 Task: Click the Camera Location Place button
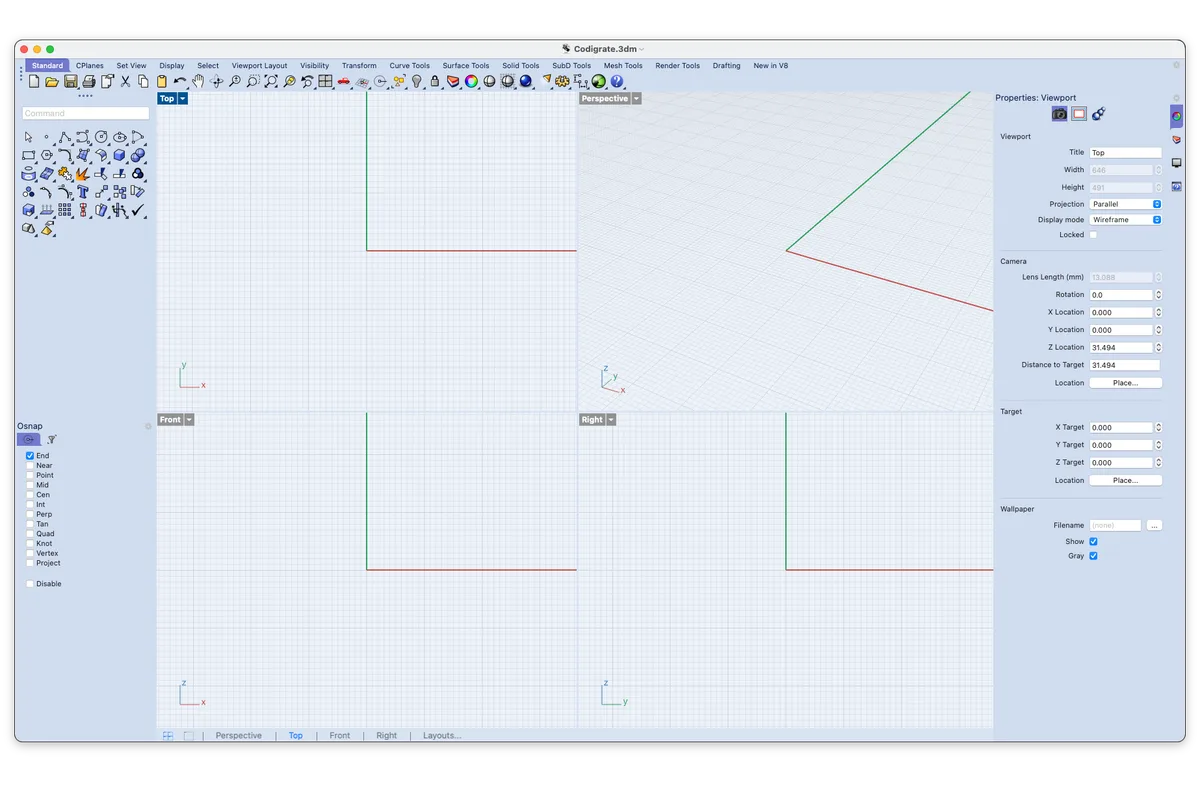coord(1125,383)
